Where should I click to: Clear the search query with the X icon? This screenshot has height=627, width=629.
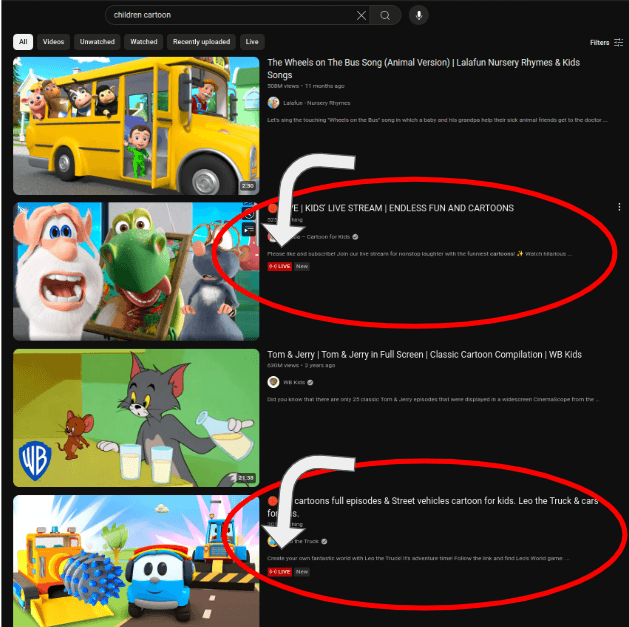(x=361, y=15)
